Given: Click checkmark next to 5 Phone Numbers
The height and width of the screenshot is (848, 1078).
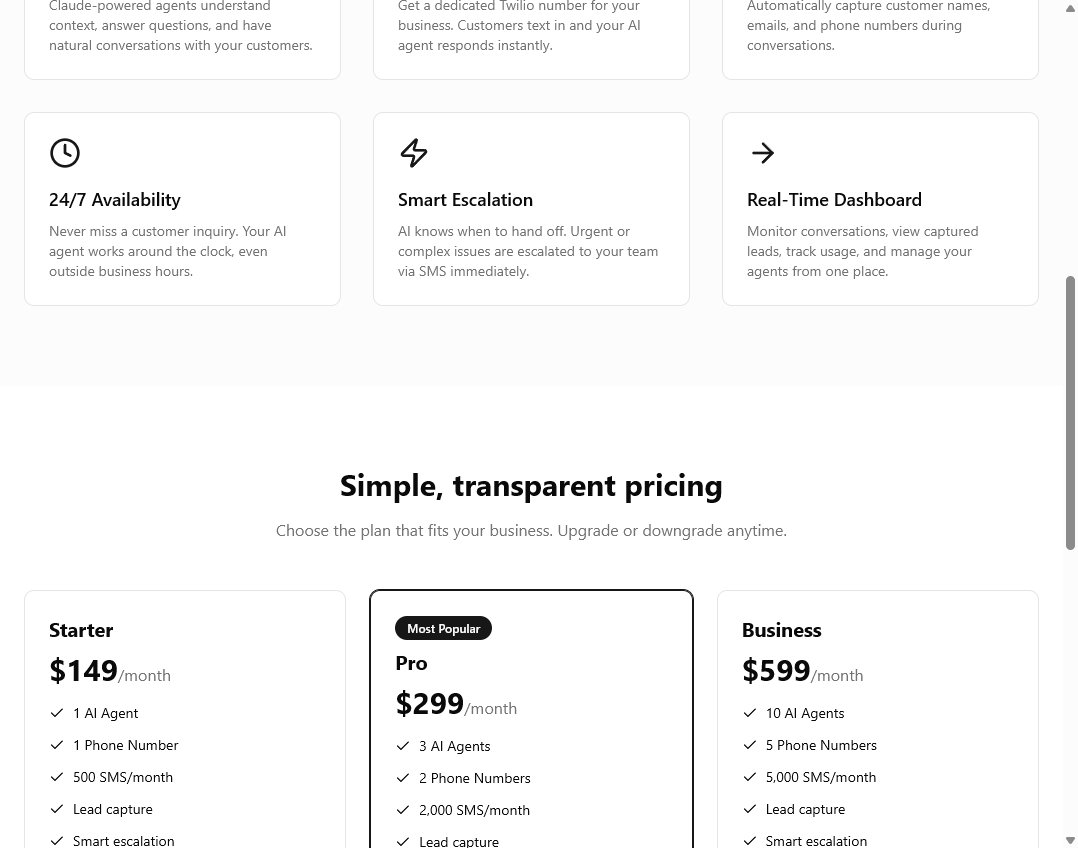Looking at the screenshot, I should pyautogui.click(x=750, y=745).
